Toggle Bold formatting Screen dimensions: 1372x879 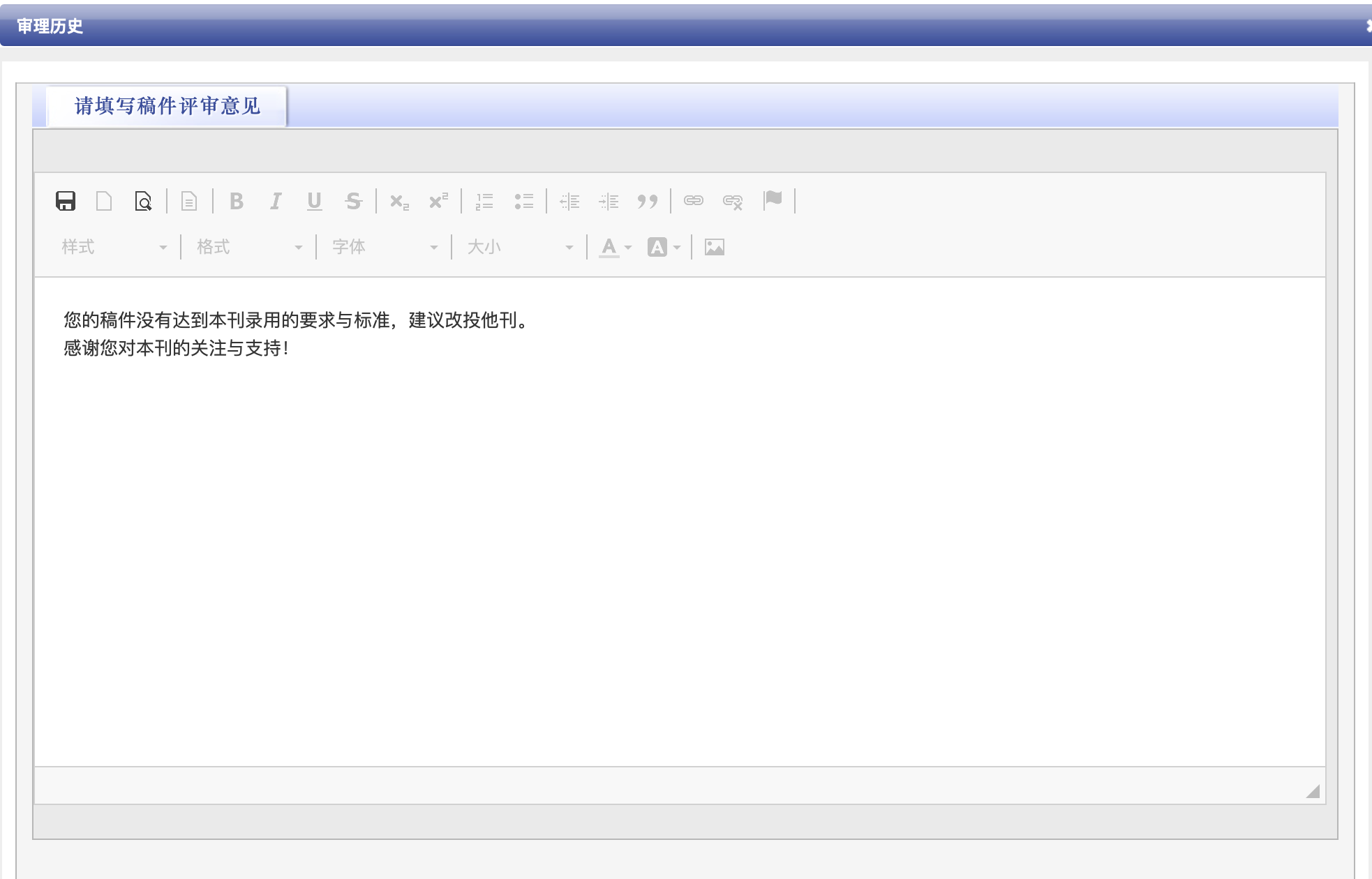tap(237, 201)
